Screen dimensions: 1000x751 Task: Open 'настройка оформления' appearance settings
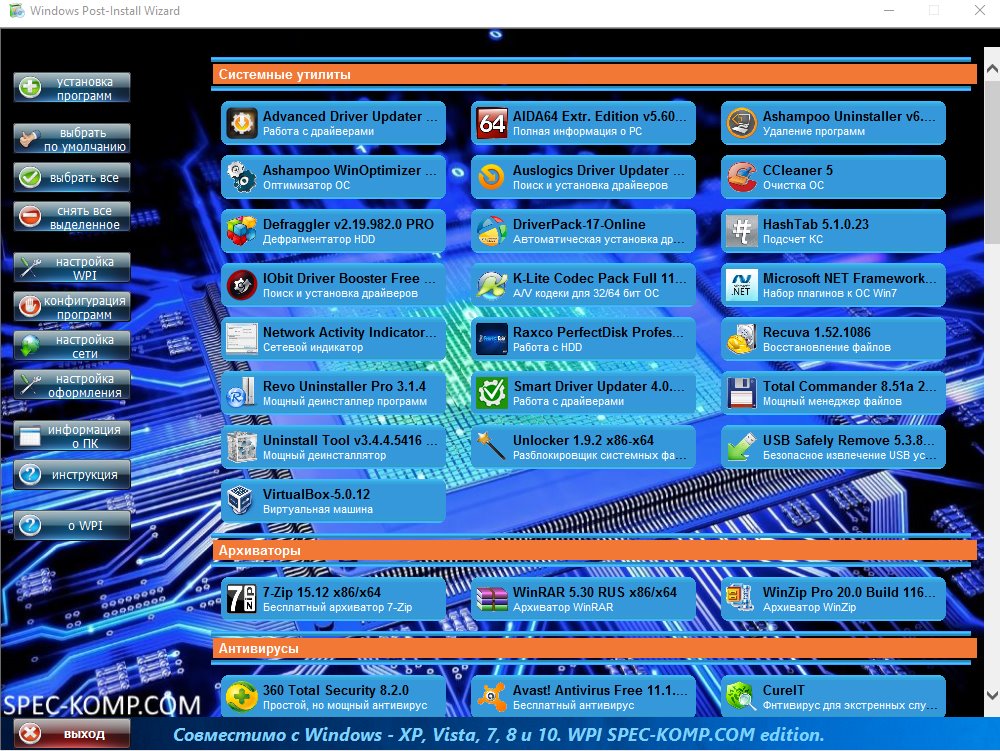[x=72, y=385]
